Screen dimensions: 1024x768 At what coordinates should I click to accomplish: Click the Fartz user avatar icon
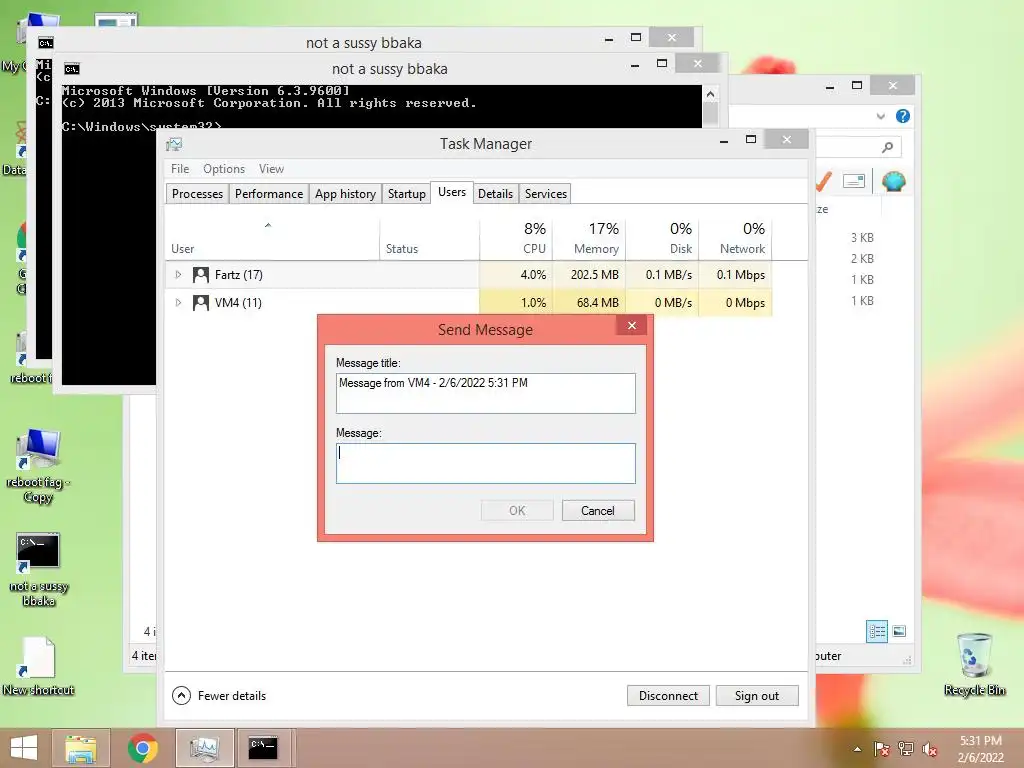click(200, 275)
